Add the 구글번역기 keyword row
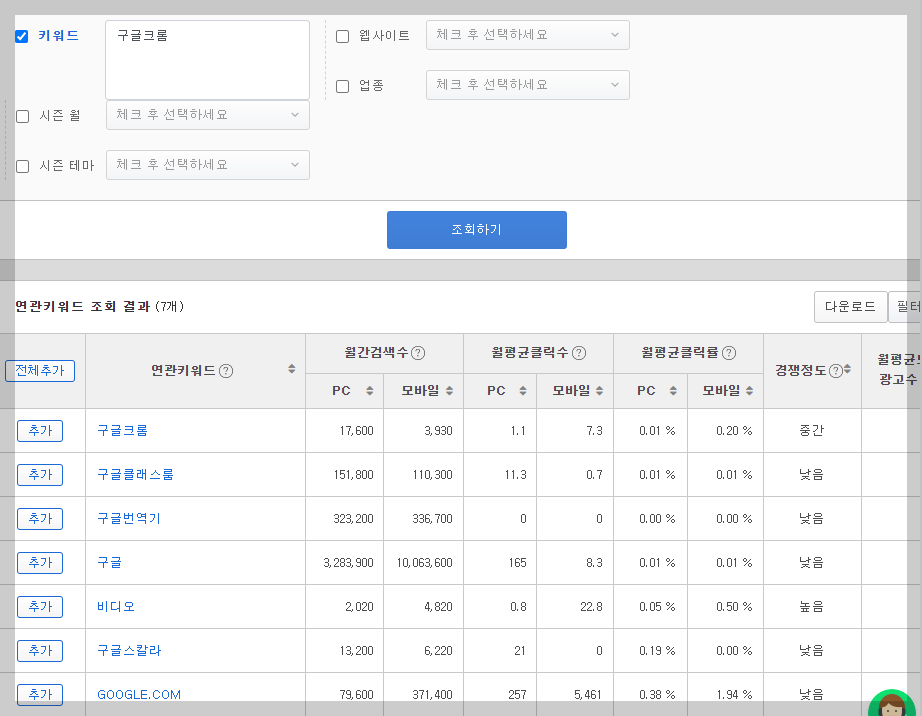The height and width of the screenshot is (716, 922). tap(40, 519)
